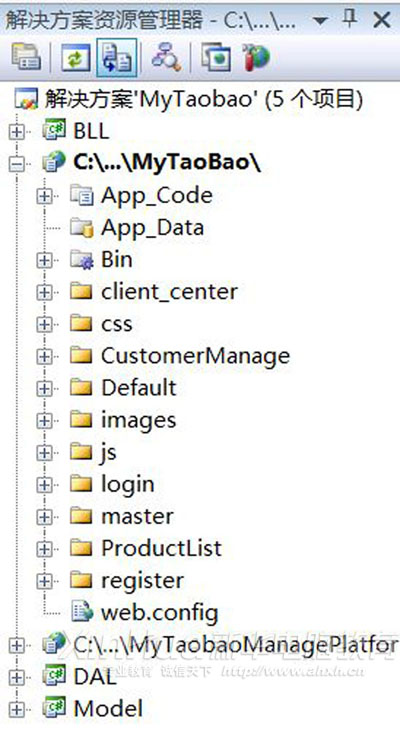This screenshot has width=400, height=731.
Task: Toggle the Nest Related Files button
Action: [x=117, y=58]
